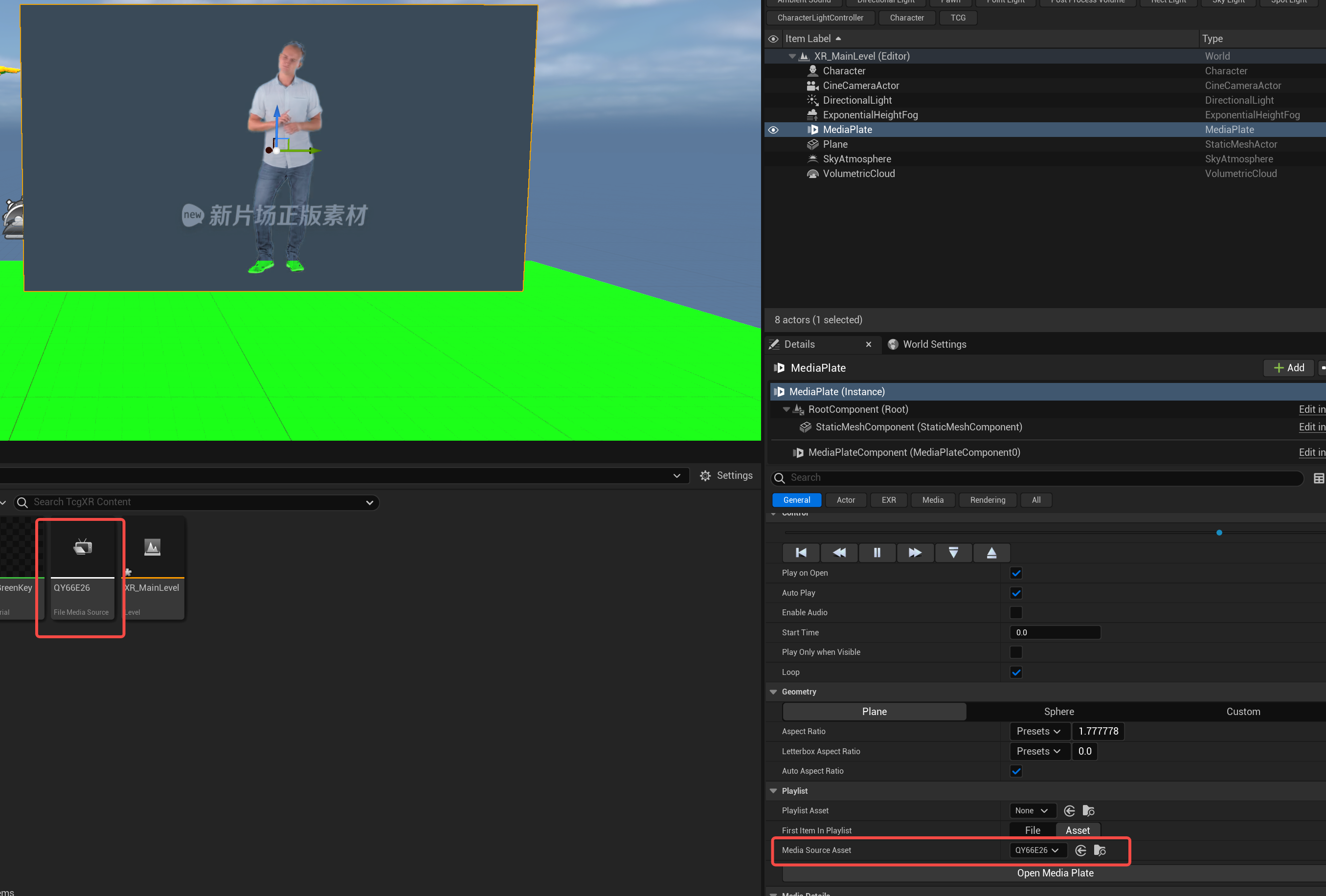Select the Sphere geometry option
The image size is (1326, 896).
click(1058, 712)
